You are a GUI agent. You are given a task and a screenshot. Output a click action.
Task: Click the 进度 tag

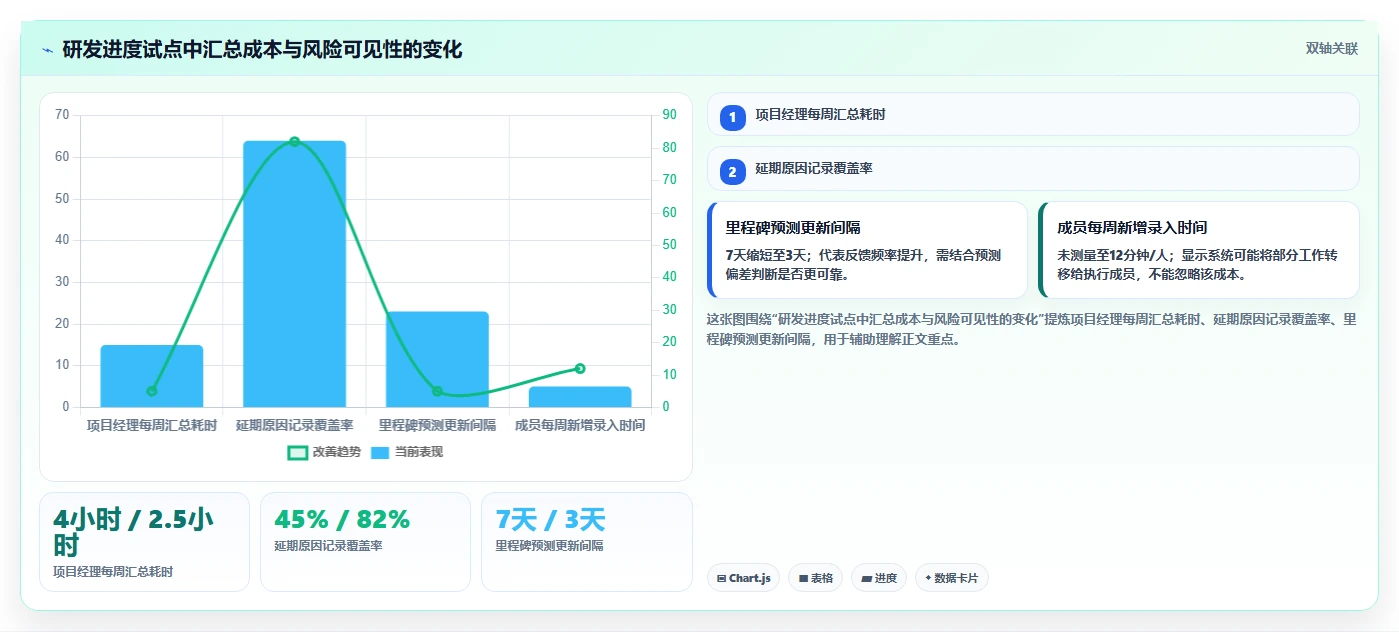tap(879, 578)
